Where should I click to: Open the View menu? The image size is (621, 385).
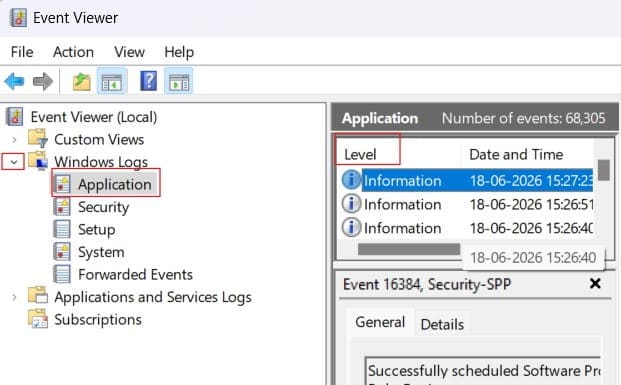[x=130, y=52]
